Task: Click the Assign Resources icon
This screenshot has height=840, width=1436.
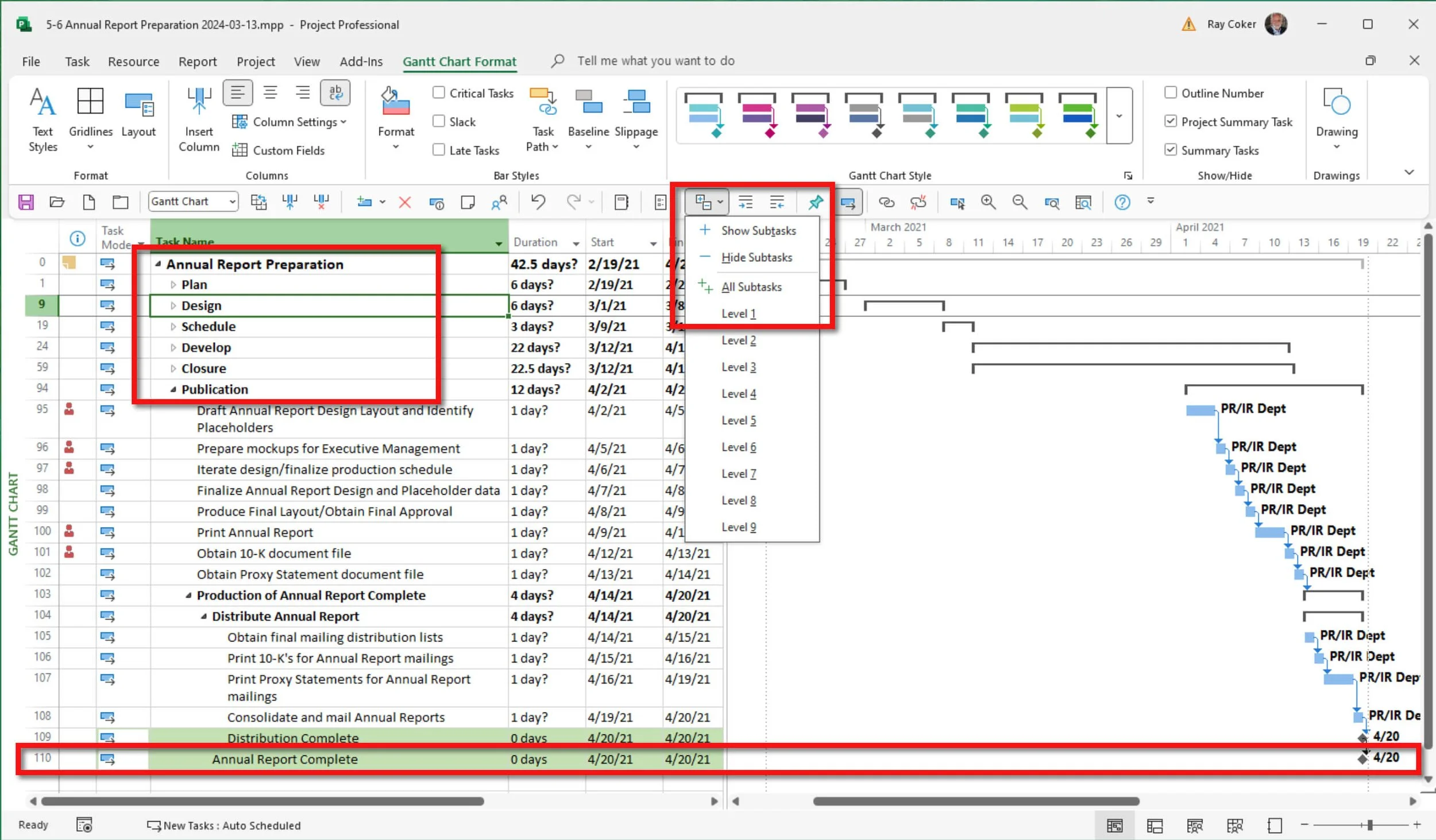Action: (x=499, y=202)
